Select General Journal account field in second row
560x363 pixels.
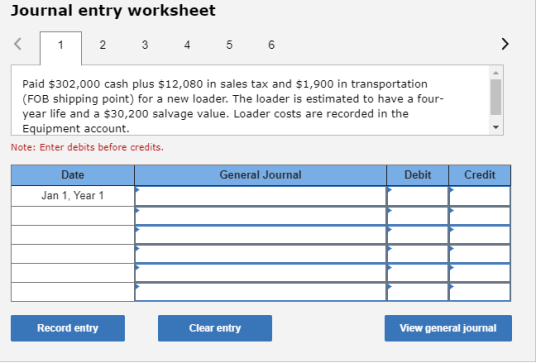click(260, 216)
